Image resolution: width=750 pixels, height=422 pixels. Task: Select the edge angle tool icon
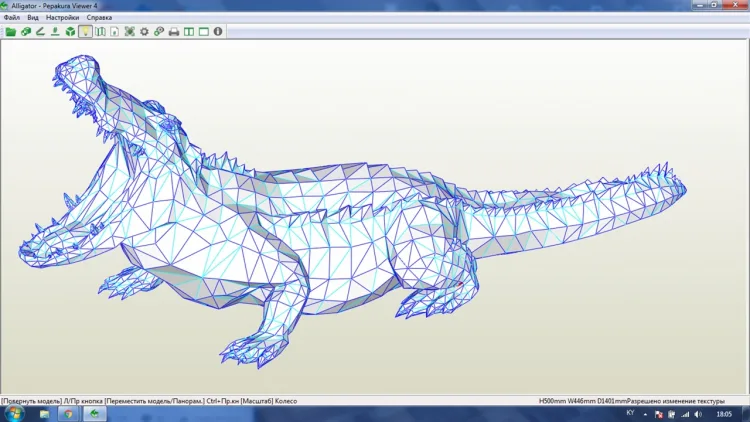tap(41, 32)
